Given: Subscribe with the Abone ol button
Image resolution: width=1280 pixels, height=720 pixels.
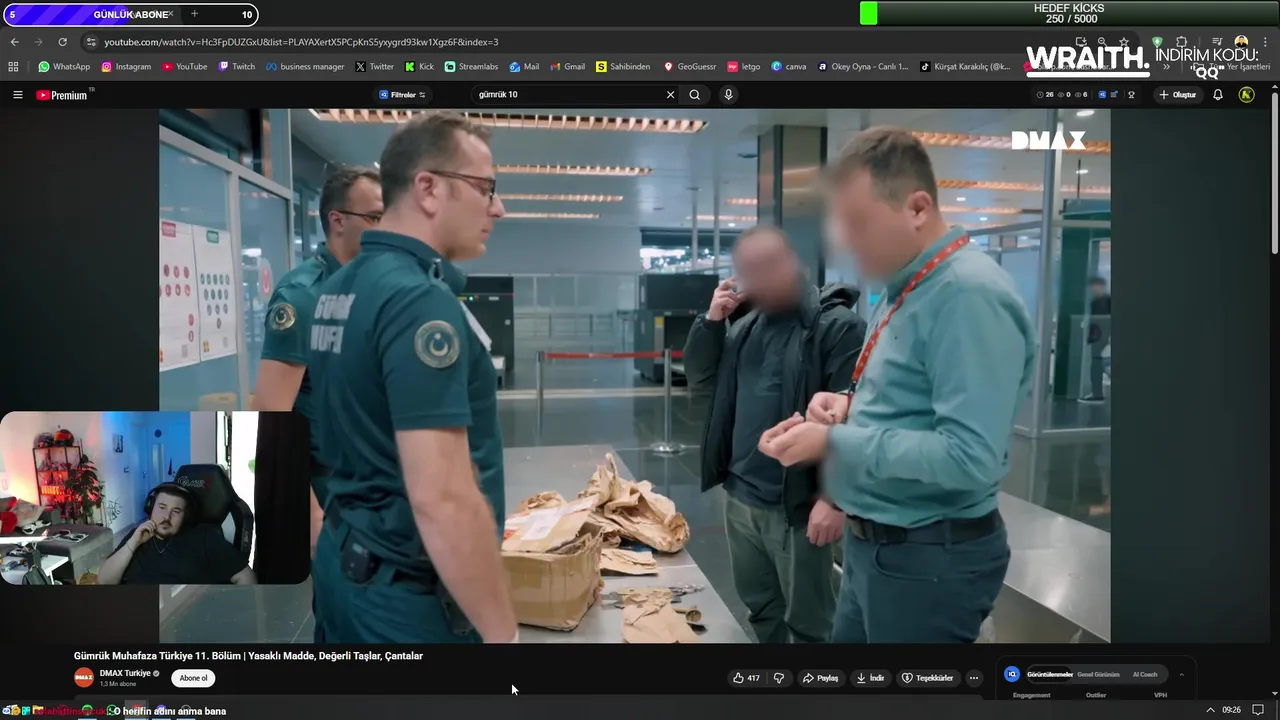Looking at the screenshot, I should 193,678.
